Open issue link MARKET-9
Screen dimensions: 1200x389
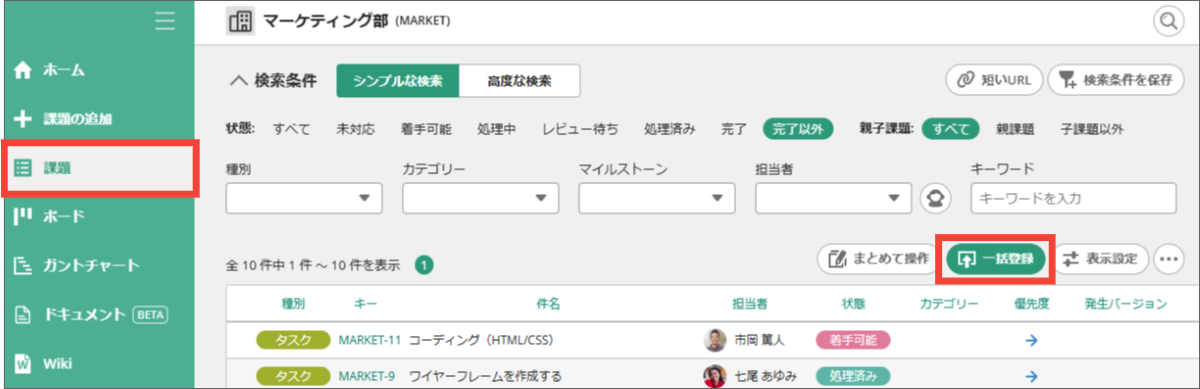(x=366, y=376)
